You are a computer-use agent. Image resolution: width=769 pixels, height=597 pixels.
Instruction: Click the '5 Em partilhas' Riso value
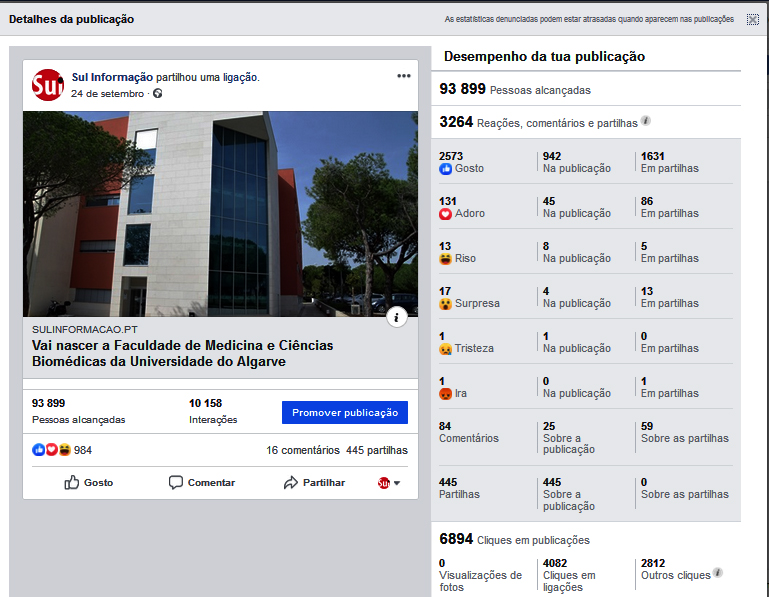tap(669, 252)
